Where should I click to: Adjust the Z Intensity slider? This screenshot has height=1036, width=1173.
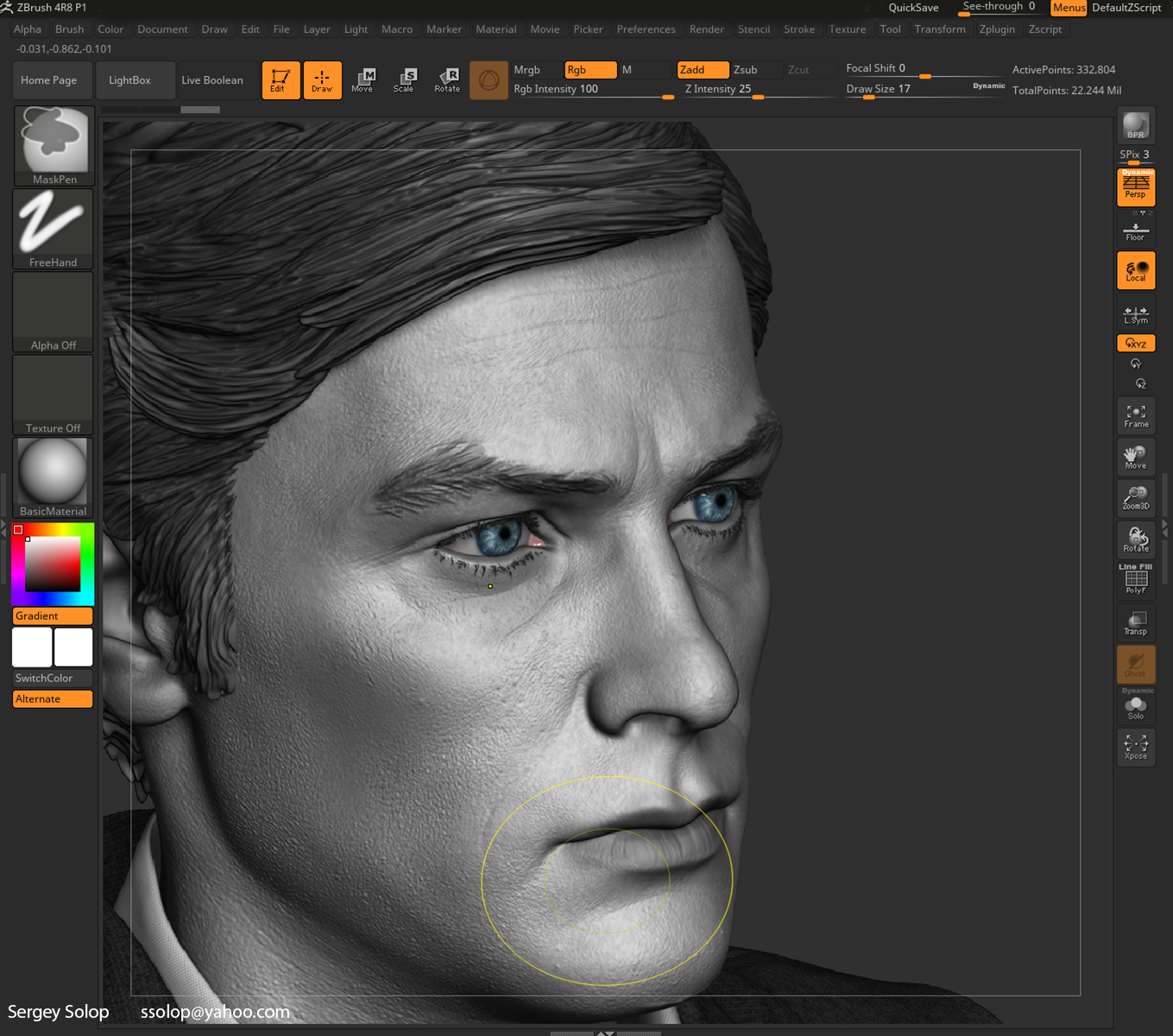coord(760,90)
